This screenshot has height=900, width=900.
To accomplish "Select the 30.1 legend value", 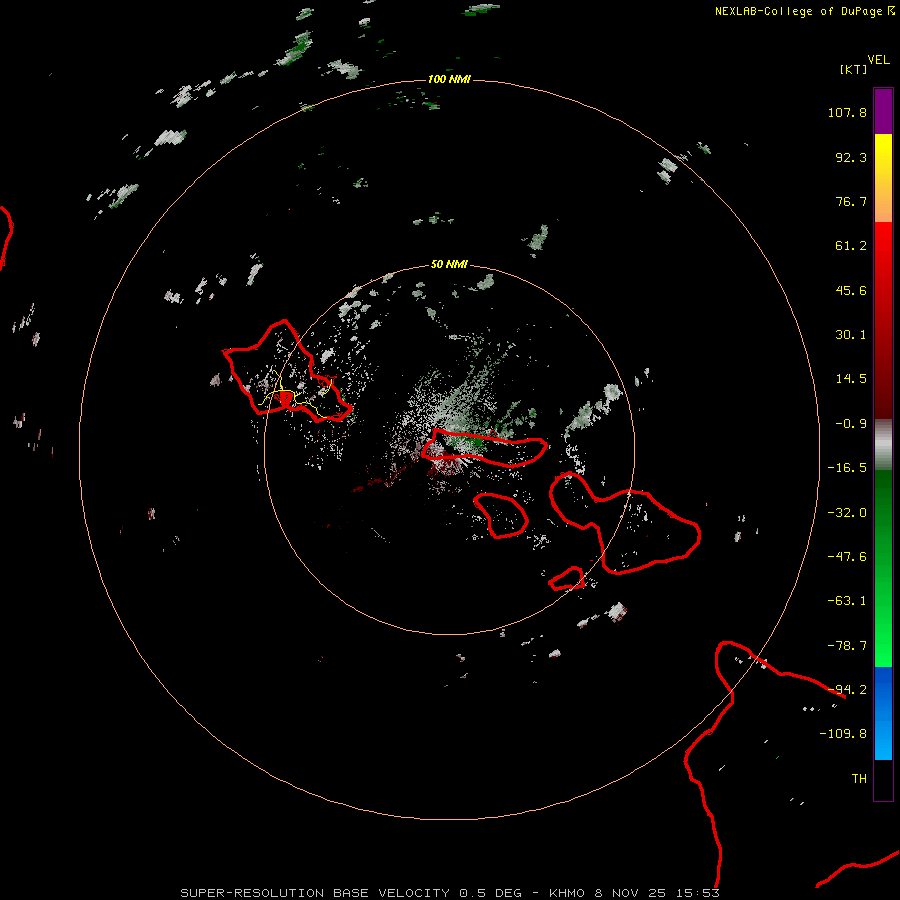I will pyautogui.click(x=851, y=335).
